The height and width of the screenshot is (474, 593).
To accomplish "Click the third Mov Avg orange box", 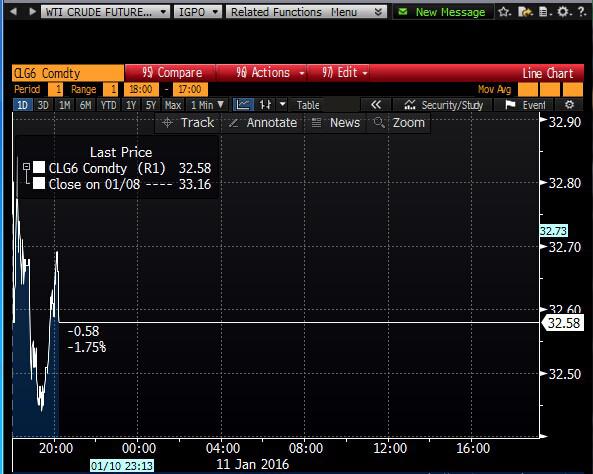I will click(573, 90).
